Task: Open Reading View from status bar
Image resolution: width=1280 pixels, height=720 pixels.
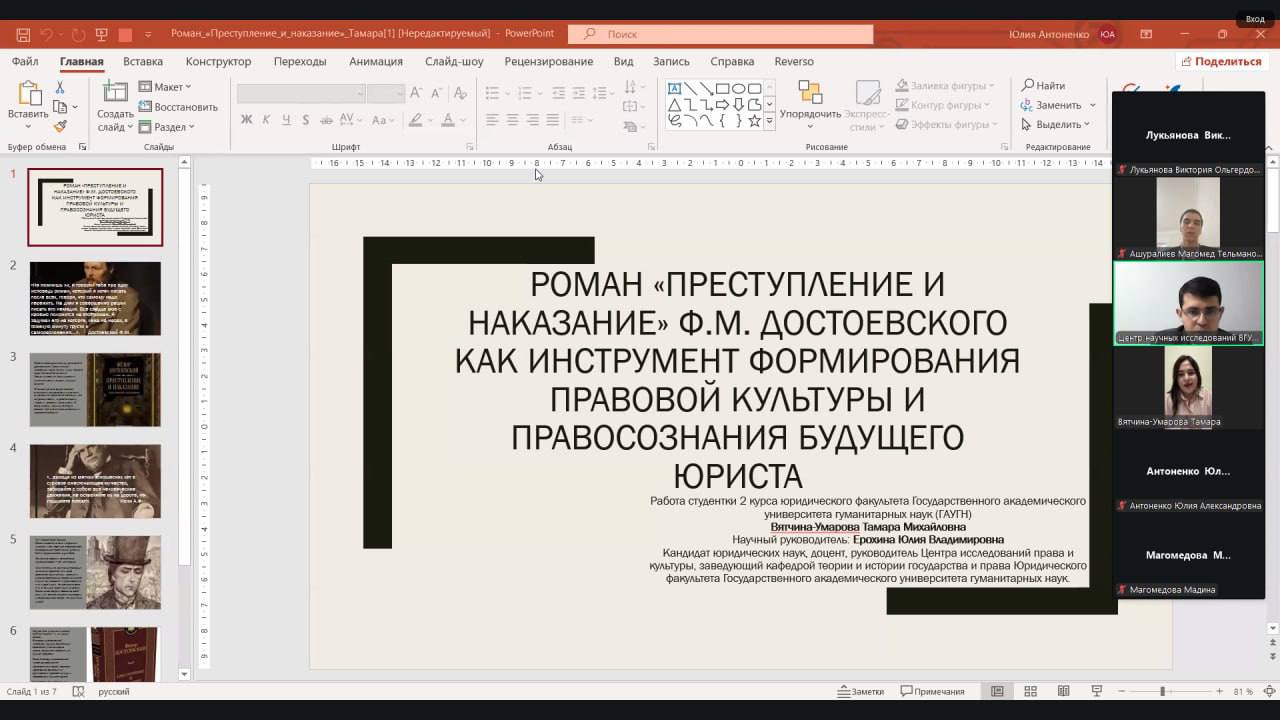Action: click(x=1063, y=691)
